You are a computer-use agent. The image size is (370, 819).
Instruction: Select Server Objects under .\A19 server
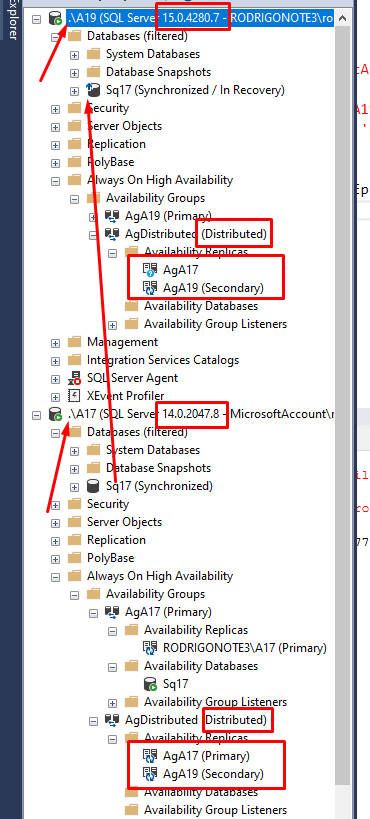(124, 126)
